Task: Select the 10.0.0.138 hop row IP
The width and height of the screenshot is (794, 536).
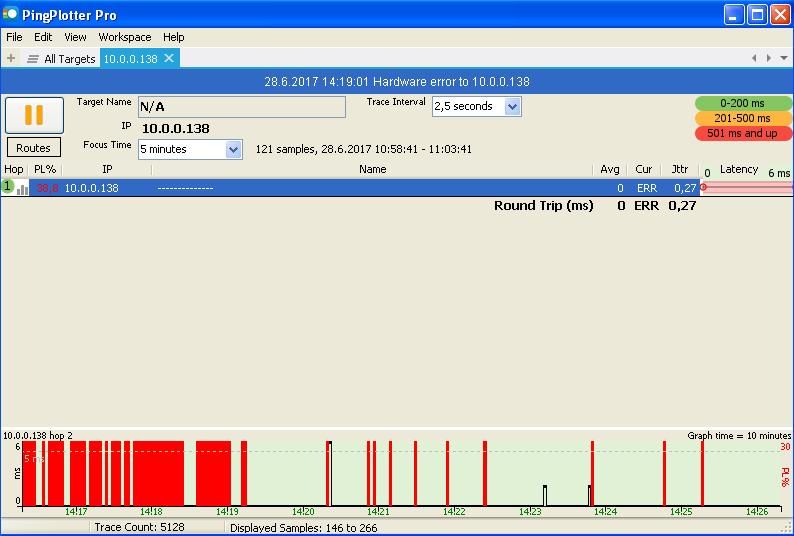Action: 91,188
